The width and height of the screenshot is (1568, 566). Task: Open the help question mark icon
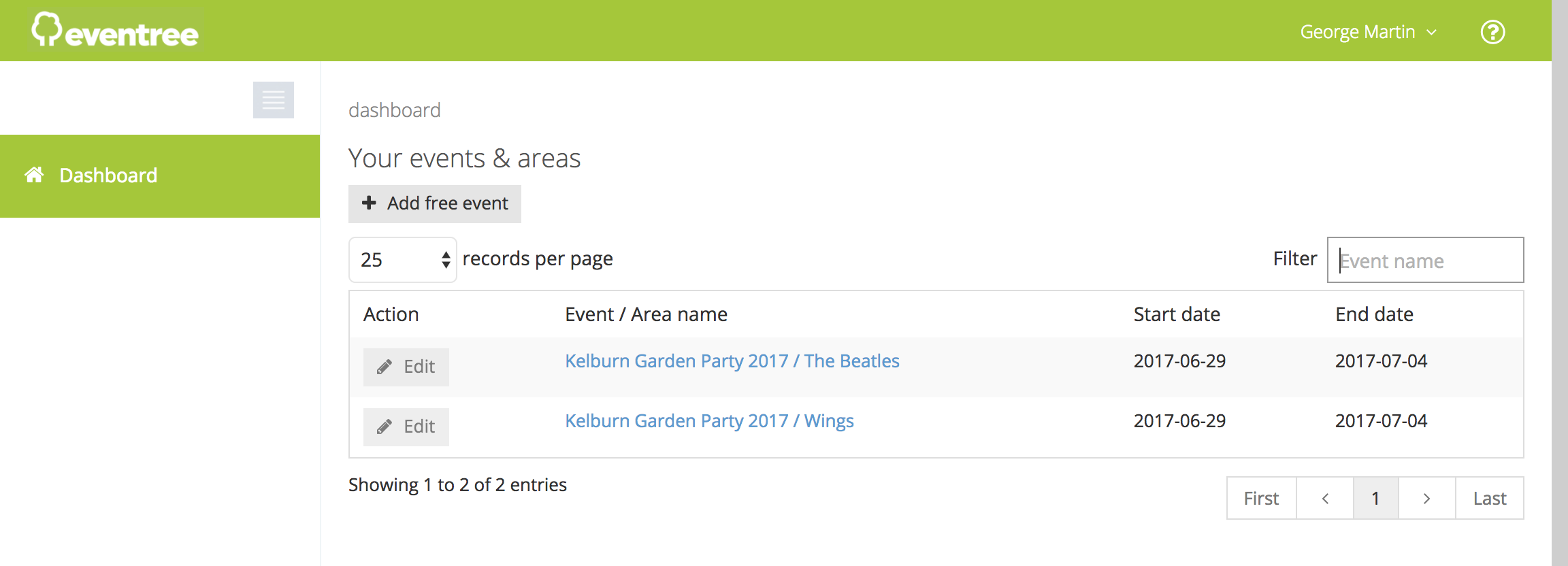click(1492, 32)
